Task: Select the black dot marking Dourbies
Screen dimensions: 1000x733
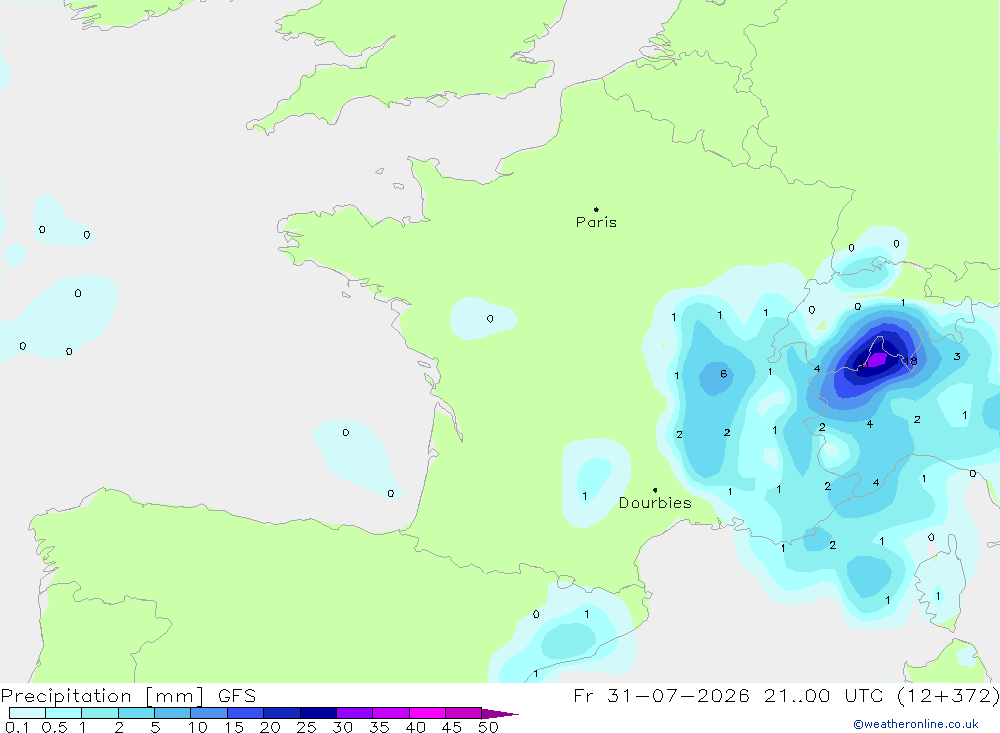Action: [655, 490]
